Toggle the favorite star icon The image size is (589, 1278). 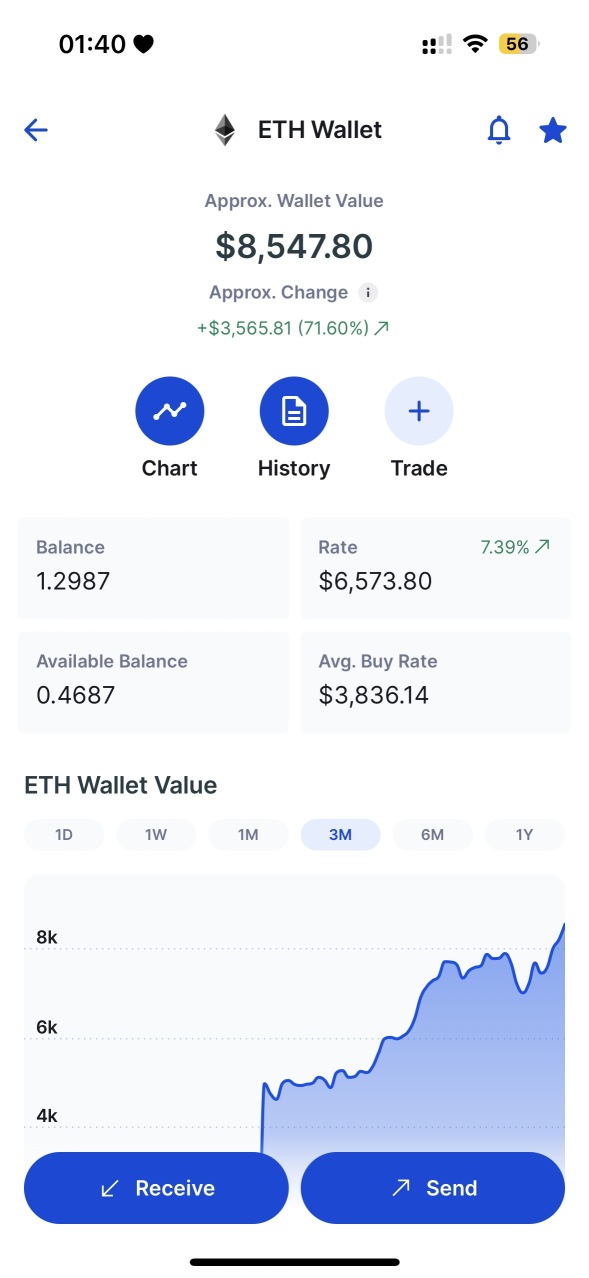(553, 130)
